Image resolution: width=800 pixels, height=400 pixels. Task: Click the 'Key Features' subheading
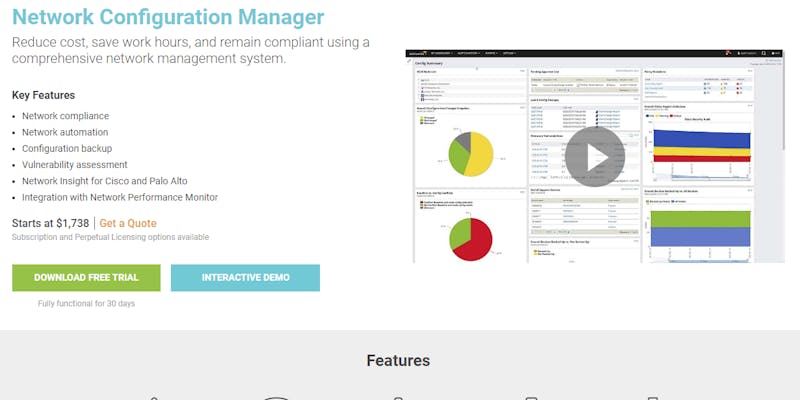43,95
